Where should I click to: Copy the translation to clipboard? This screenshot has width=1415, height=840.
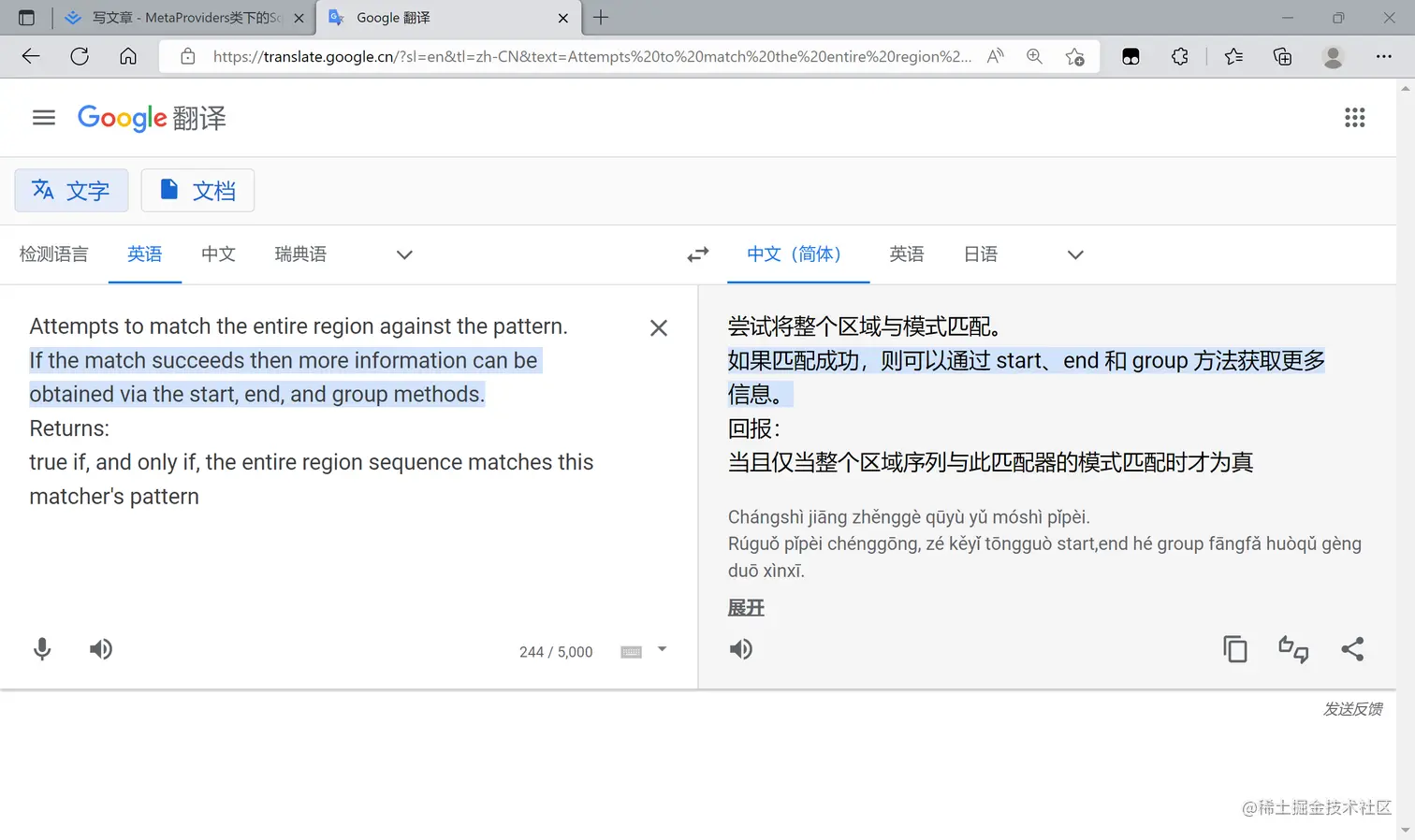1235,649
